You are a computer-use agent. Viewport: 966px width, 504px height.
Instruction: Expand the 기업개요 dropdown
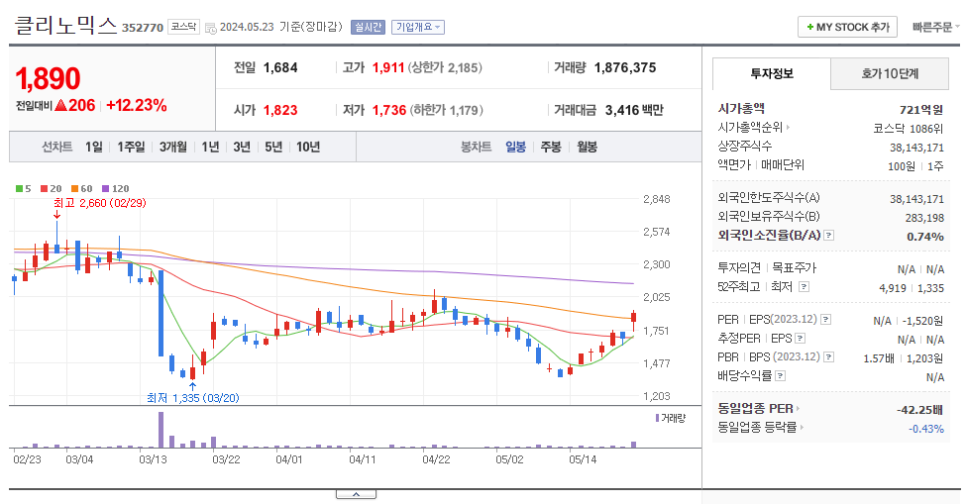pyautogui.click(x=418, y=27)
